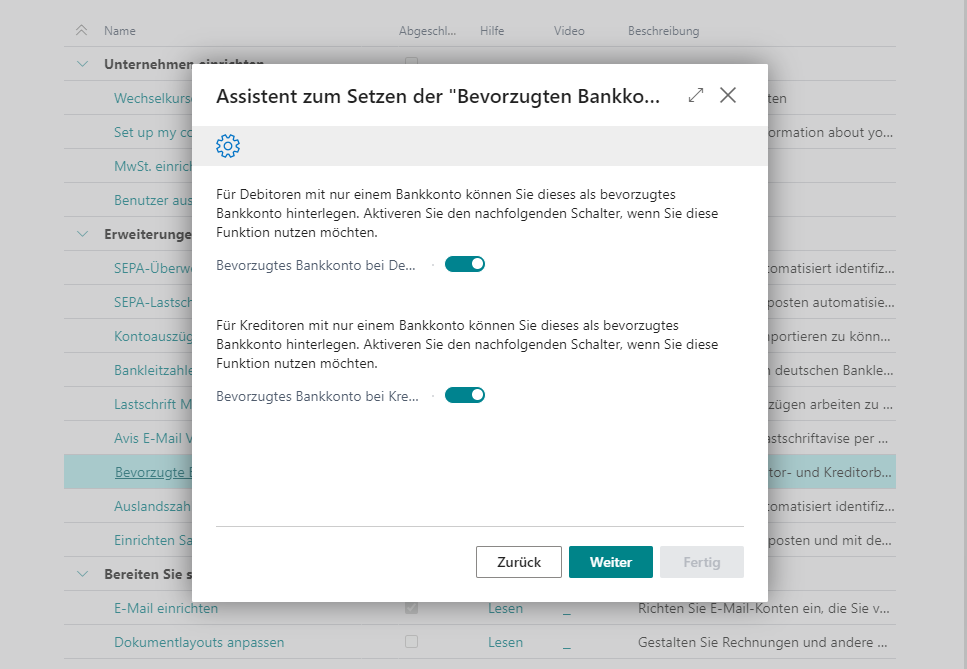Open the Bankleitzahlen setup link
Screen dimensions: 967x669
tap(153, 370)
